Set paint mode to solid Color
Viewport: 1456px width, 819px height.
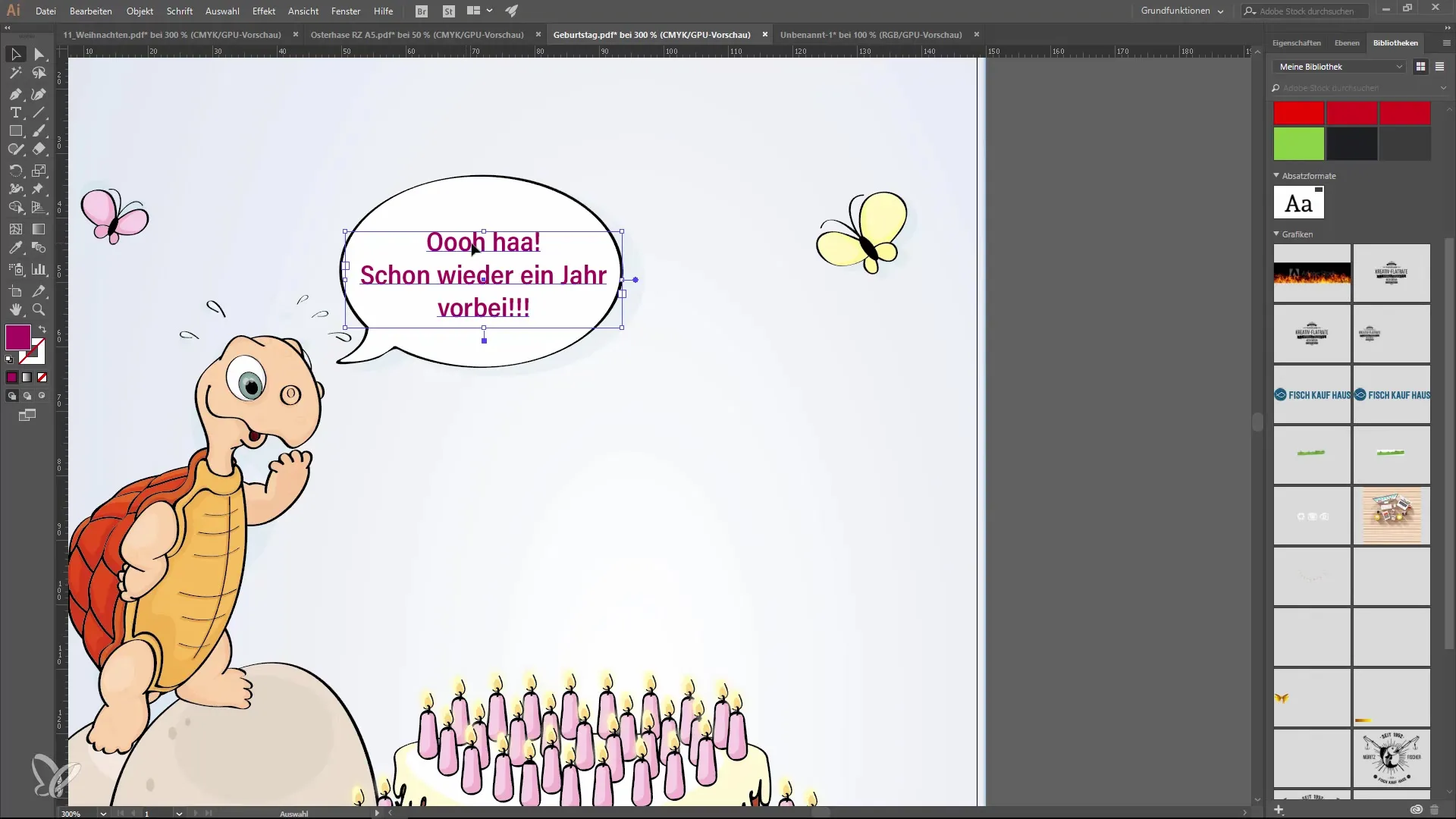click(x=11, y=377)
